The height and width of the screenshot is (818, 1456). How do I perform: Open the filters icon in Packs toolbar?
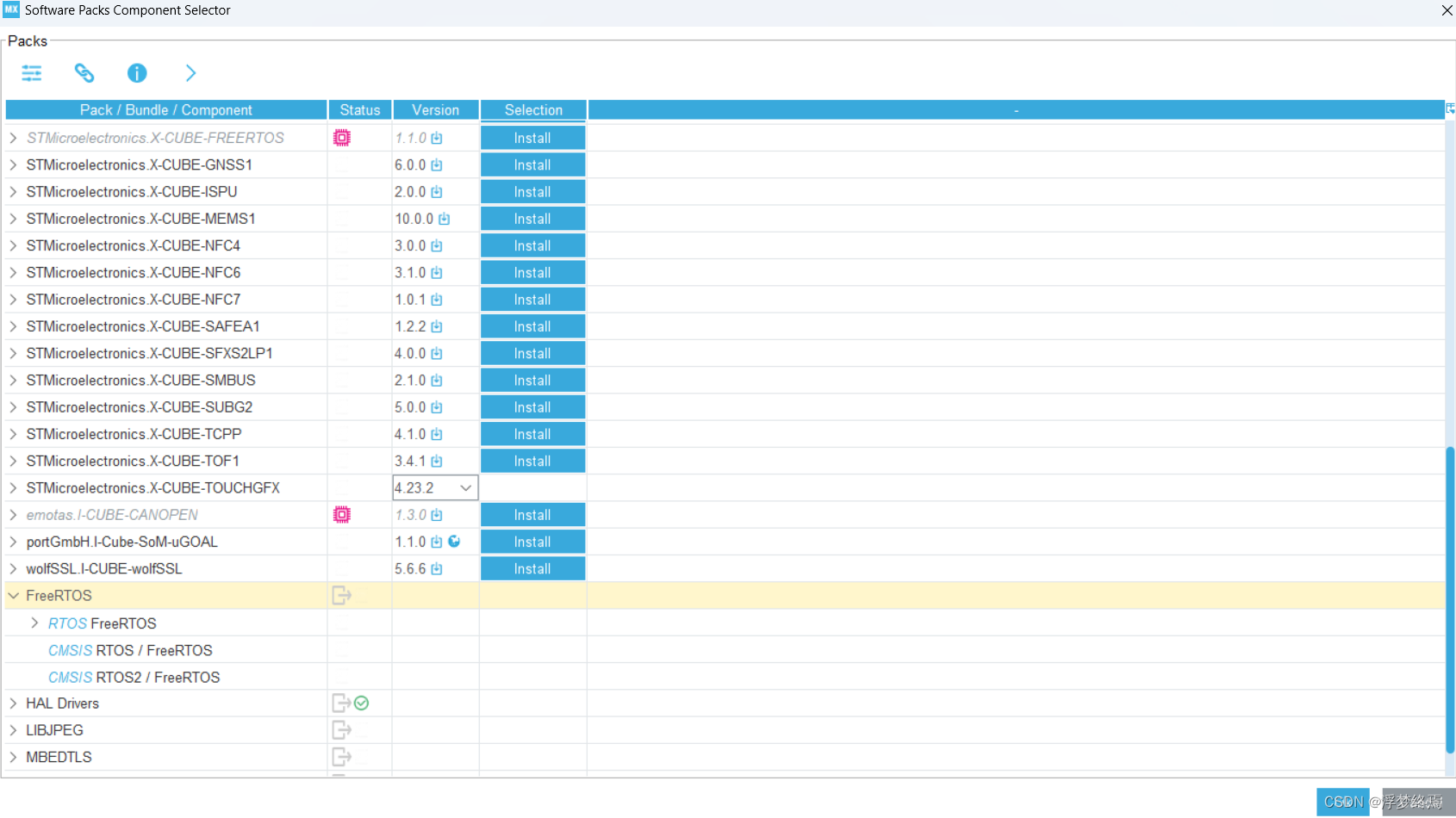point(32,73)
